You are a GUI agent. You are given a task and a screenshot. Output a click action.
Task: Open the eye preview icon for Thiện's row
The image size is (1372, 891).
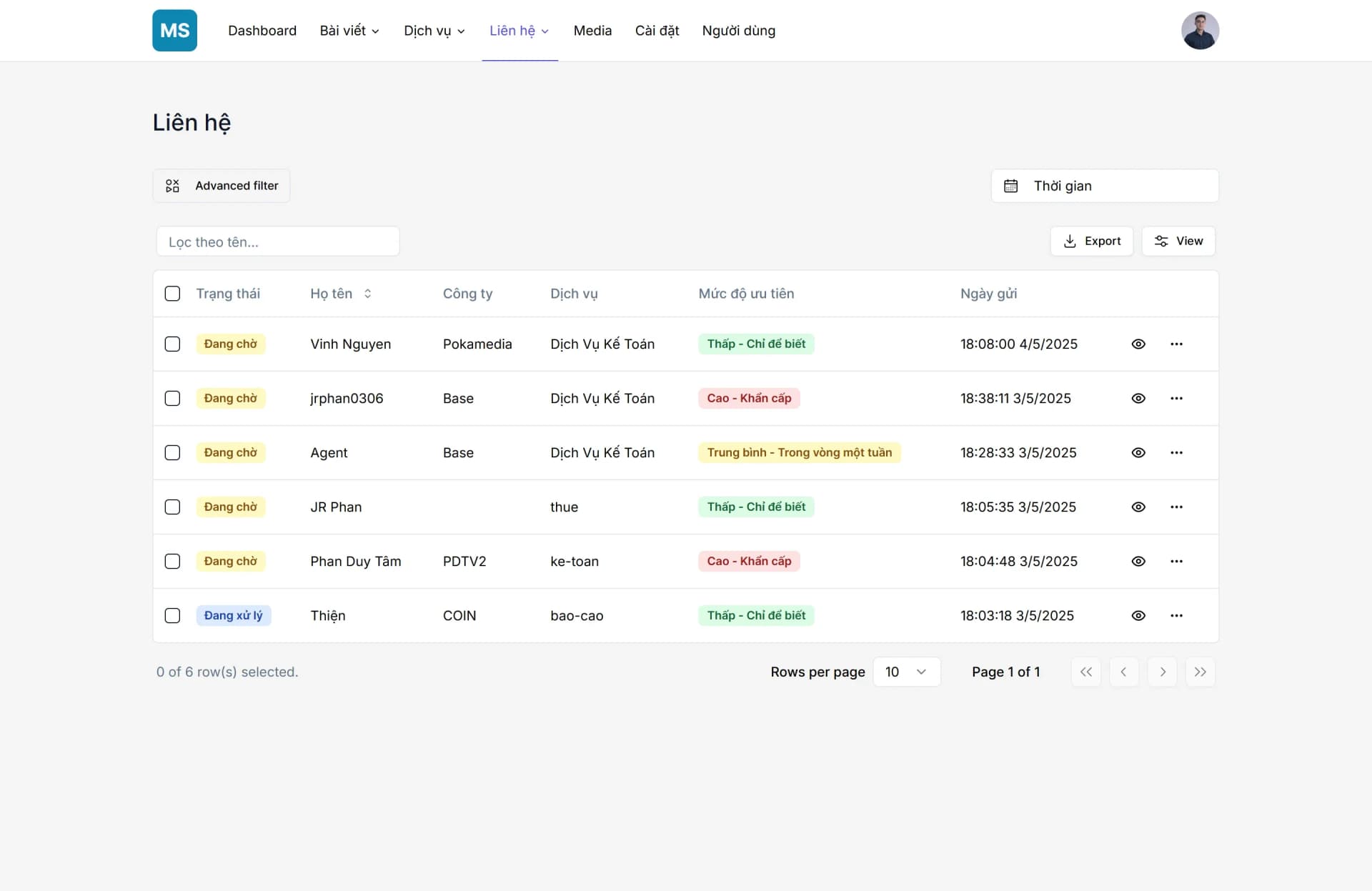click(1138, 615)
